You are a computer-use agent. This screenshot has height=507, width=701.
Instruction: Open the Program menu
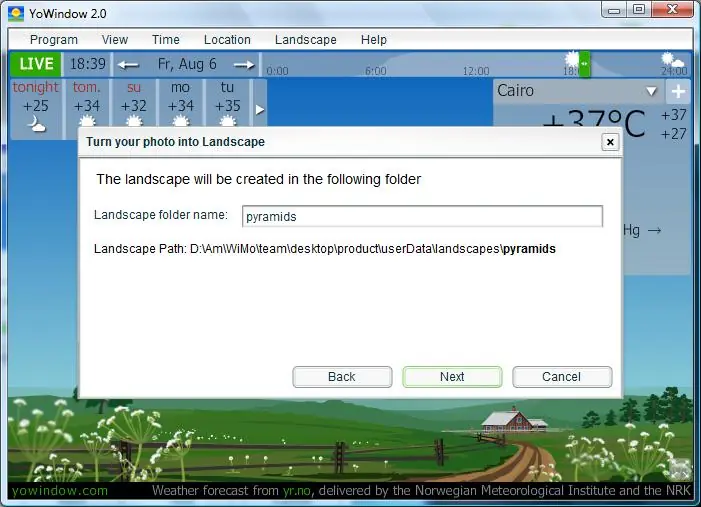(54, 40)
